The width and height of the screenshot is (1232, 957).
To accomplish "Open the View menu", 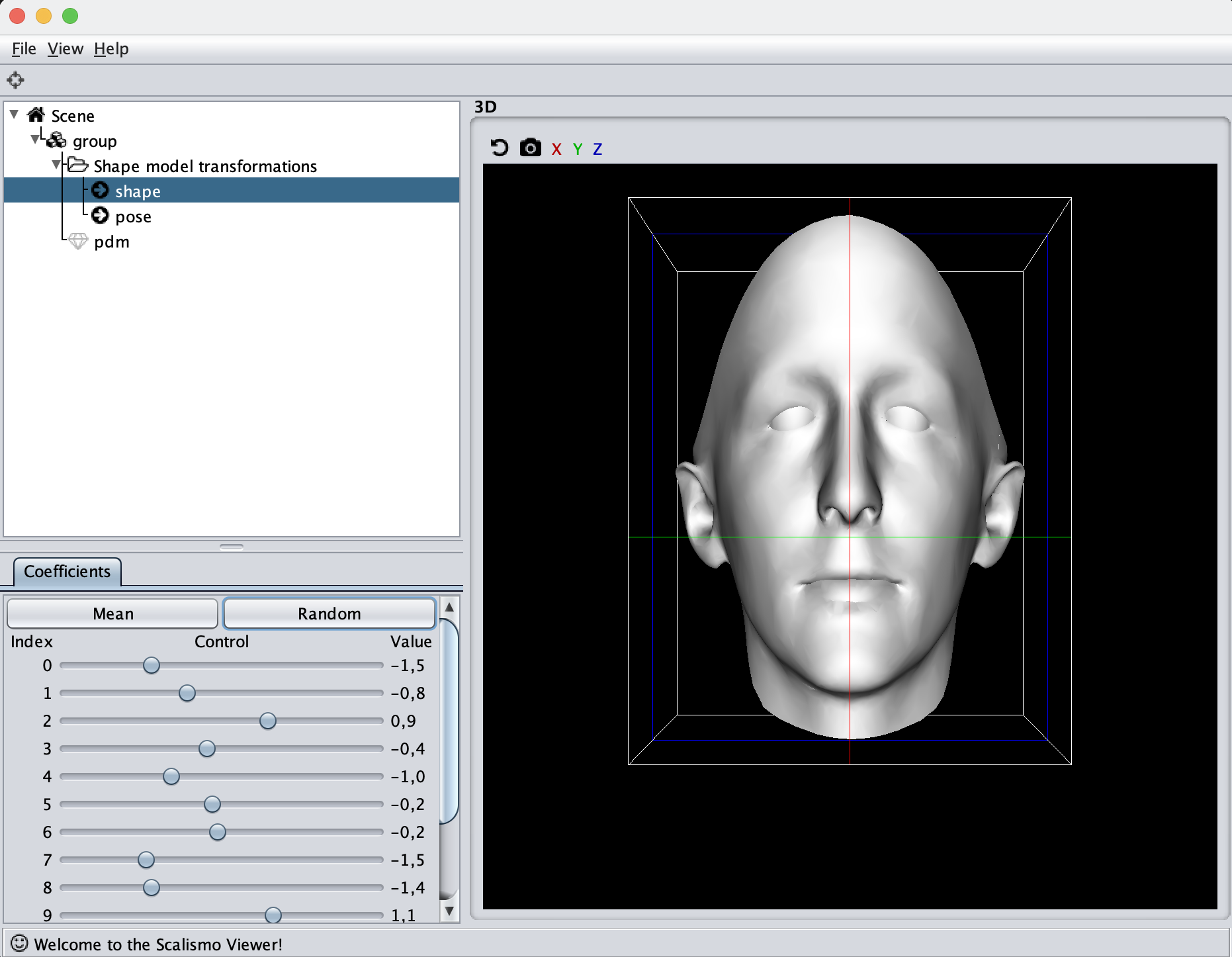I will [x=66, y=49].
